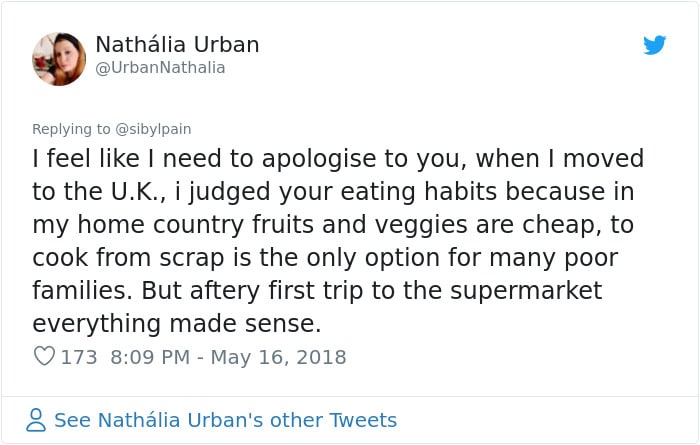
Task: Click the tweet's first line about apologising
Action: coord(338,159)
